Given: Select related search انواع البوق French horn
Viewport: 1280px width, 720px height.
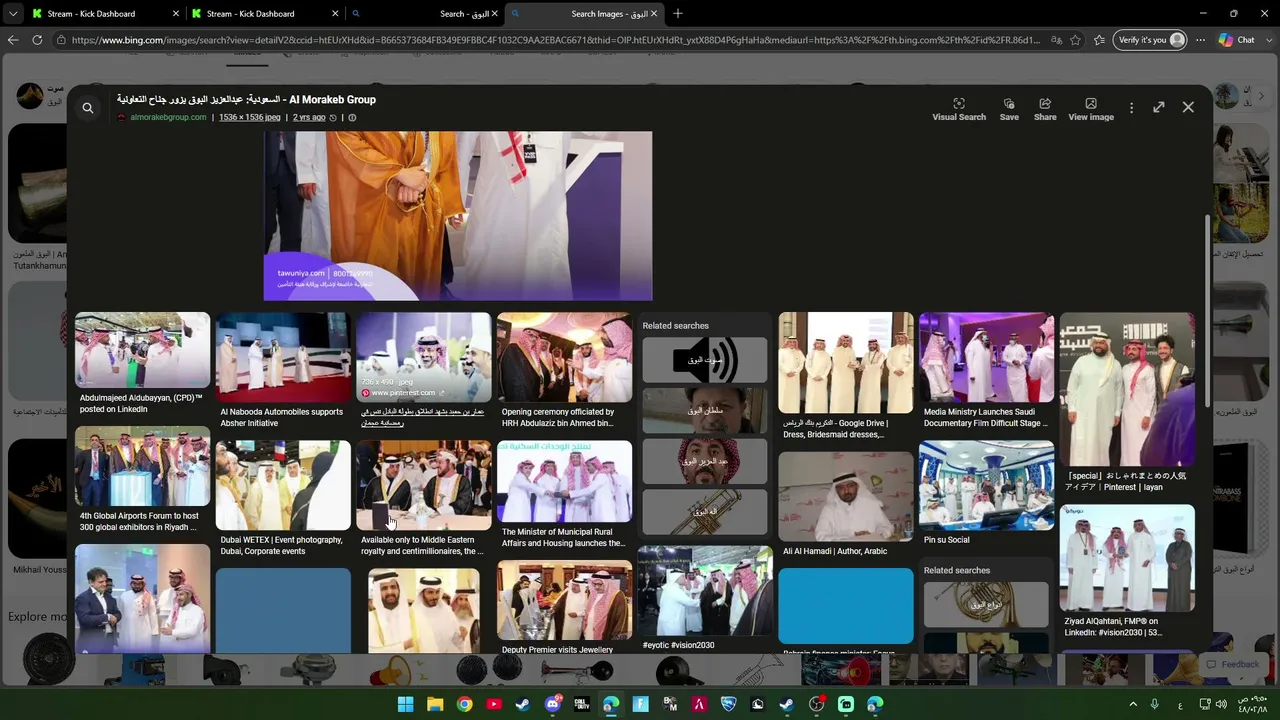Looking at the screenshot, I should pos(986,605).
